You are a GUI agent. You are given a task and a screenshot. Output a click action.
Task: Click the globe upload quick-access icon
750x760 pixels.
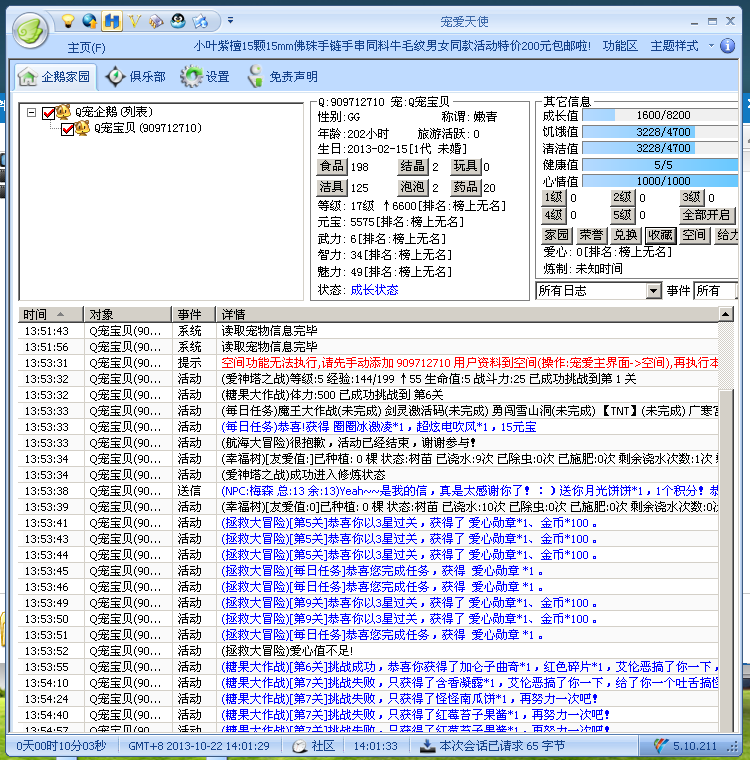[90, 21]
